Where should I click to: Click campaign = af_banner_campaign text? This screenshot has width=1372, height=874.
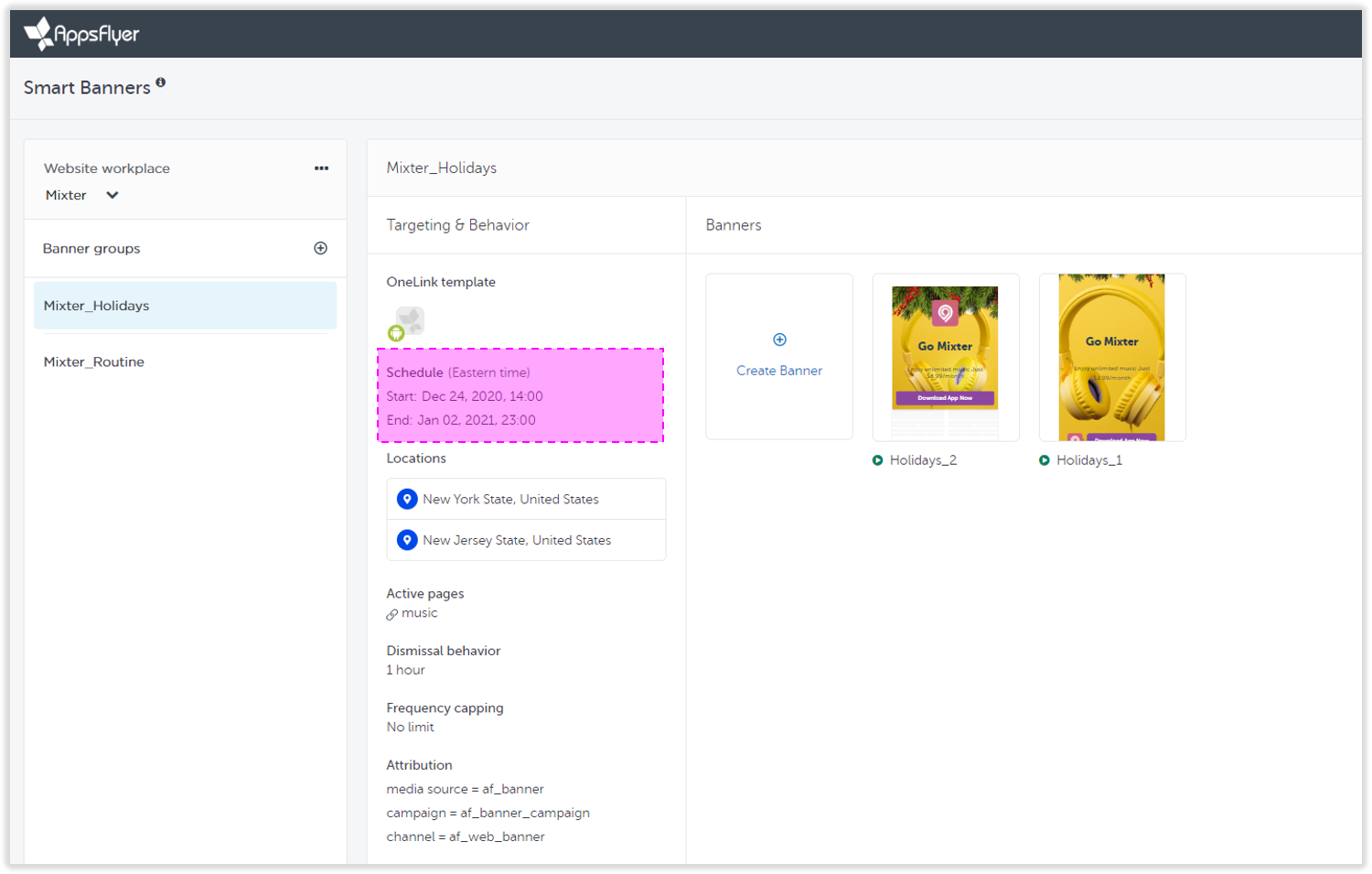click(488, 813)
